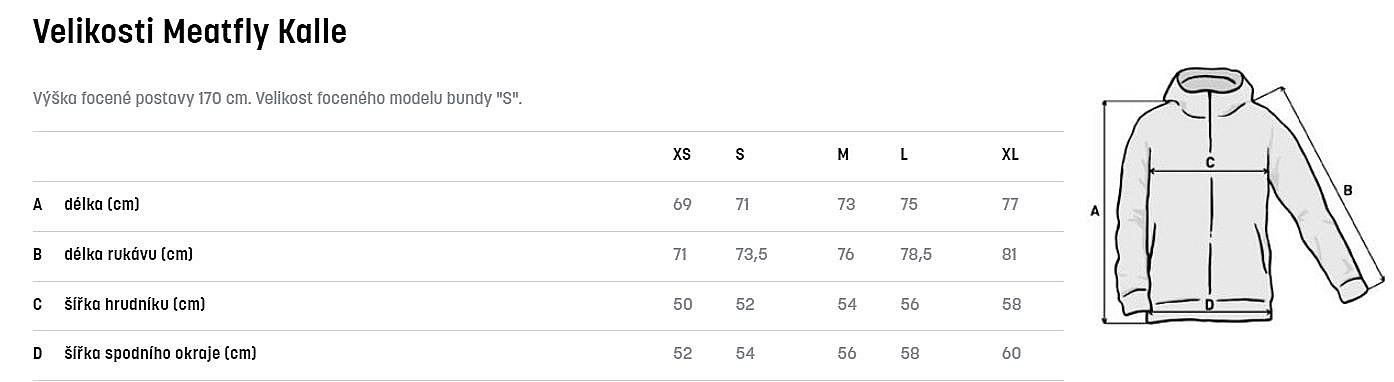Select the M size column header

[x=843, y=155]
